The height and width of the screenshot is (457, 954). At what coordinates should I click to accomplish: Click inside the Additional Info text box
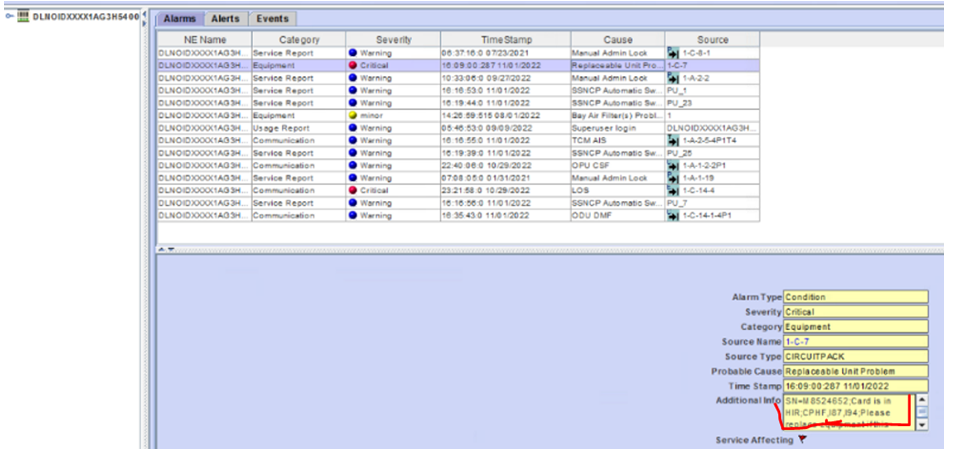(x=849, y=412)
